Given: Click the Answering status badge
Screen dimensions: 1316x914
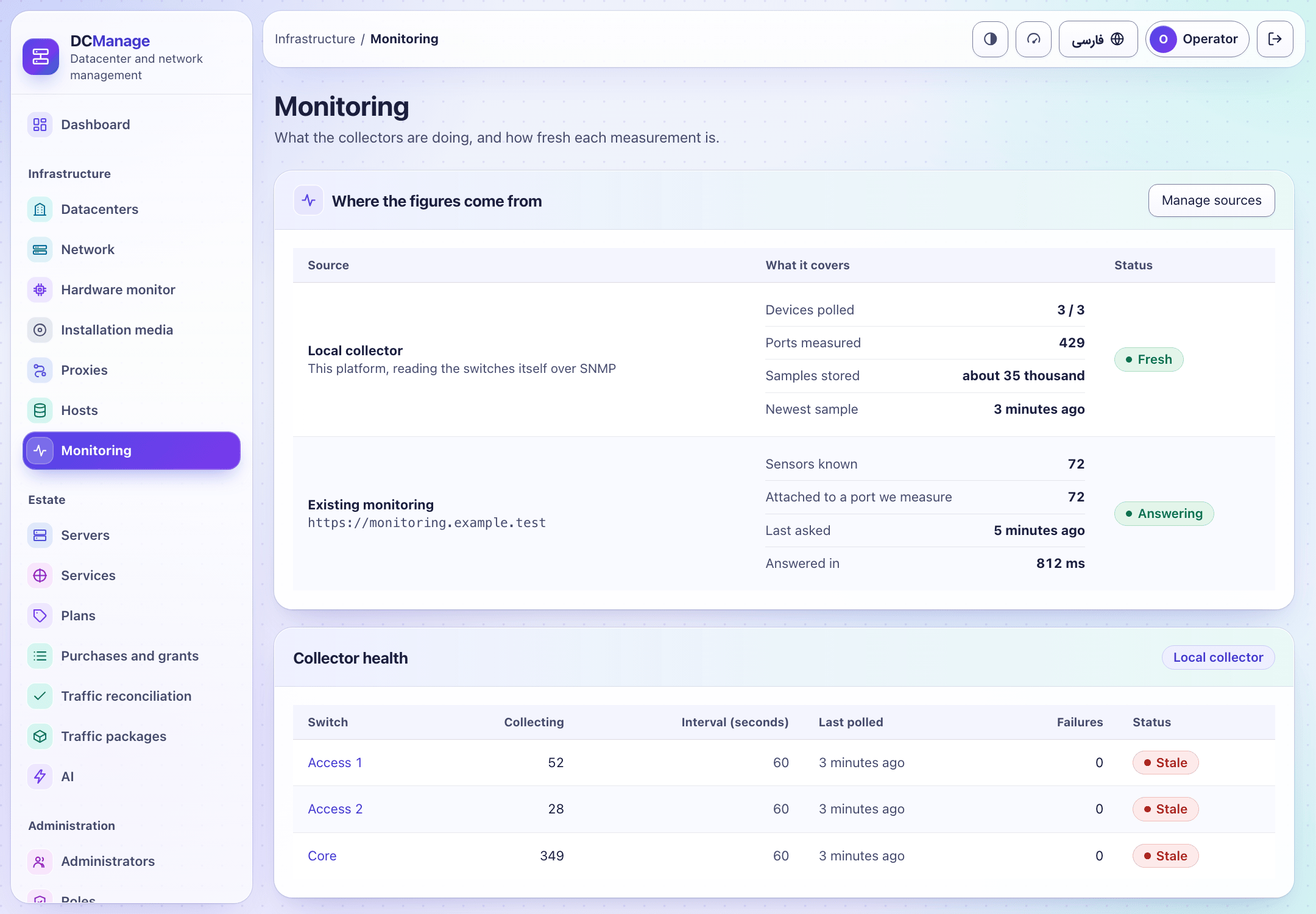Looking at the screenshot, I should coord(1164,514).
